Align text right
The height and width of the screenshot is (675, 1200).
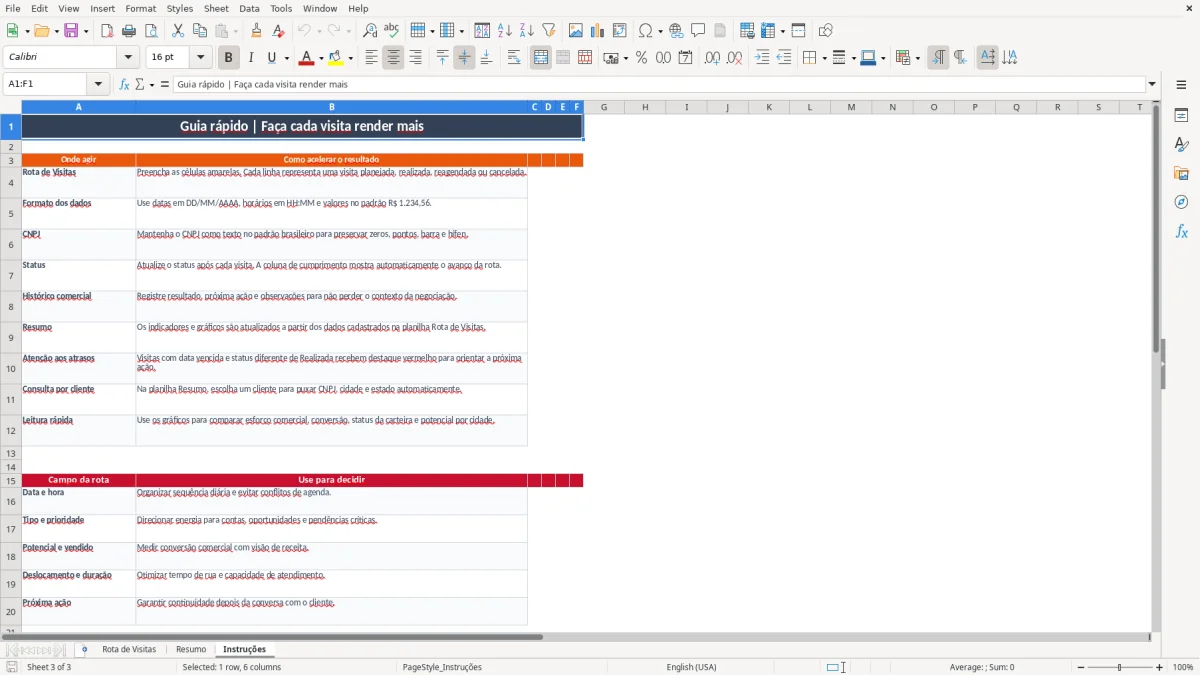coord(415,58)
